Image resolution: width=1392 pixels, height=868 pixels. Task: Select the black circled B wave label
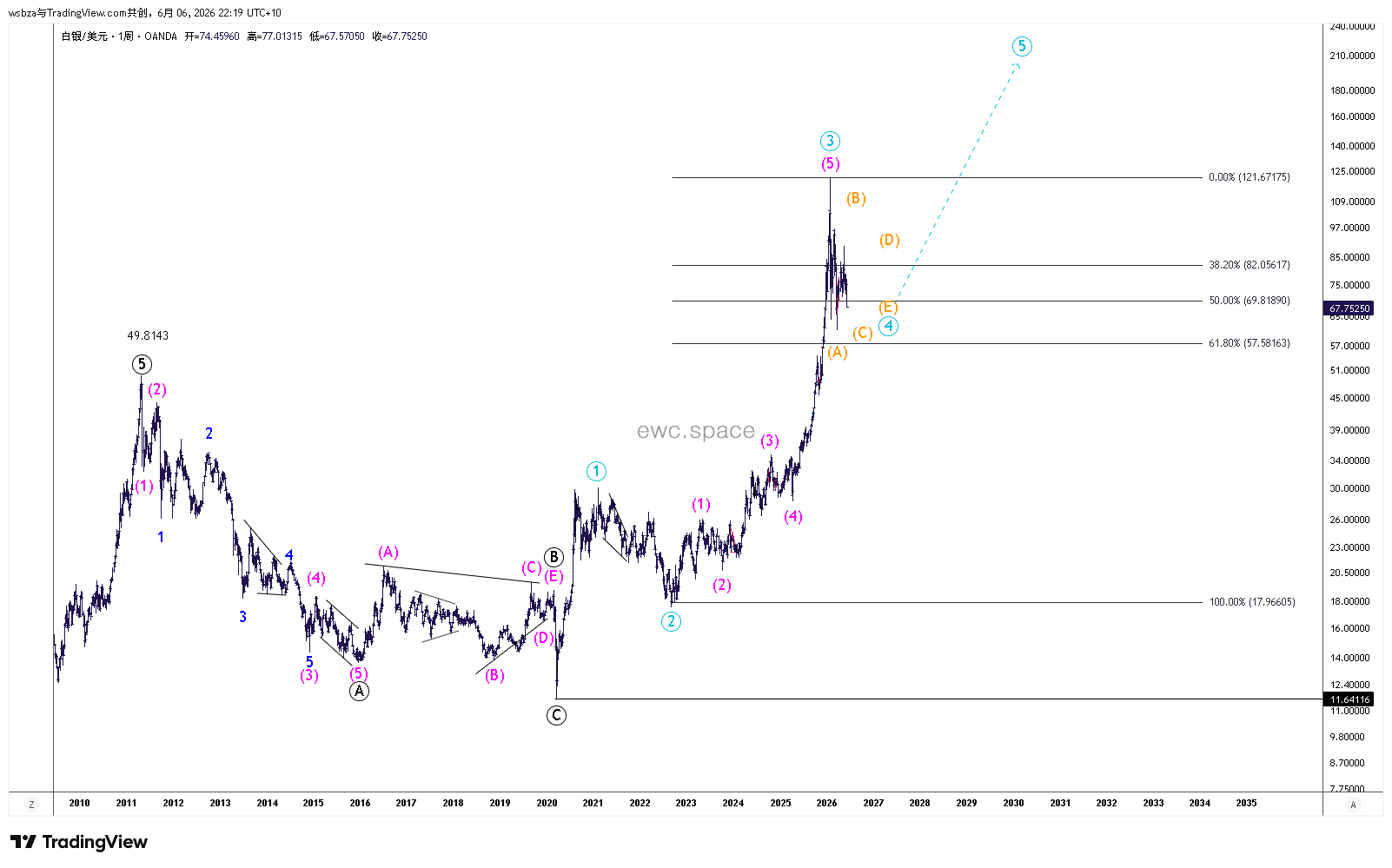click(x=553, y=557)
